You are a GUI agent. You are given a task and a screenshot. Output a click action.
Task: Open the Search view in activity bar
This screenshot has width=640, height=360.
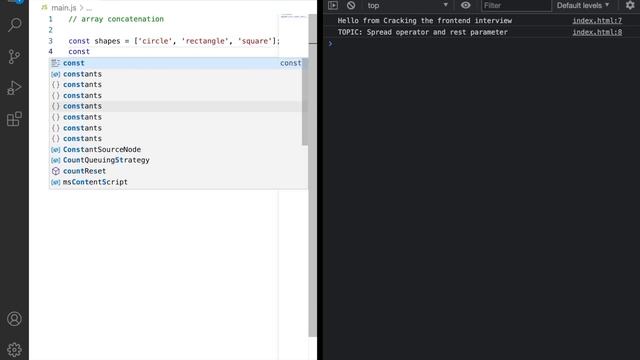point(14,25)
